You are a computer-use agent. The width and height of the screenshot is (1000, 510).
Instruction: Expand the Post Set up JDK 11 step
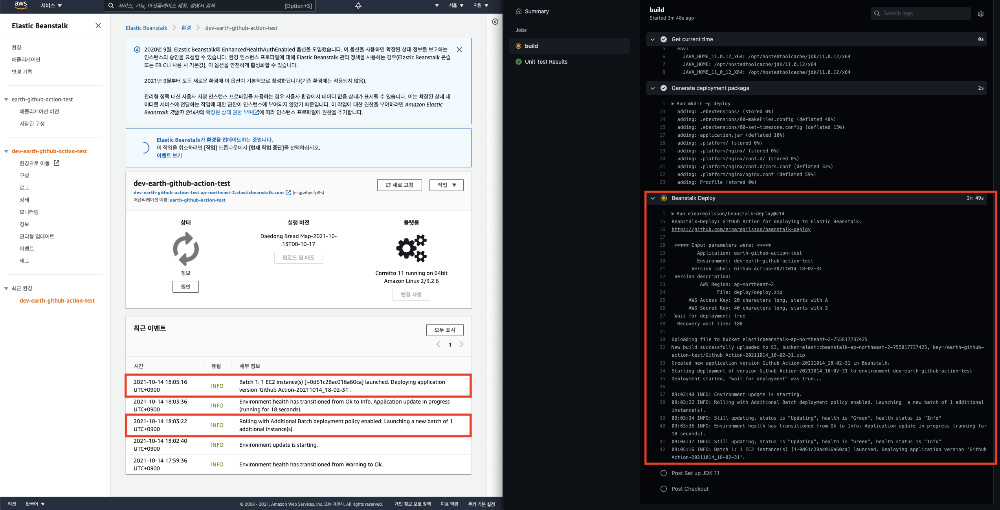click(x=696, y=473)
